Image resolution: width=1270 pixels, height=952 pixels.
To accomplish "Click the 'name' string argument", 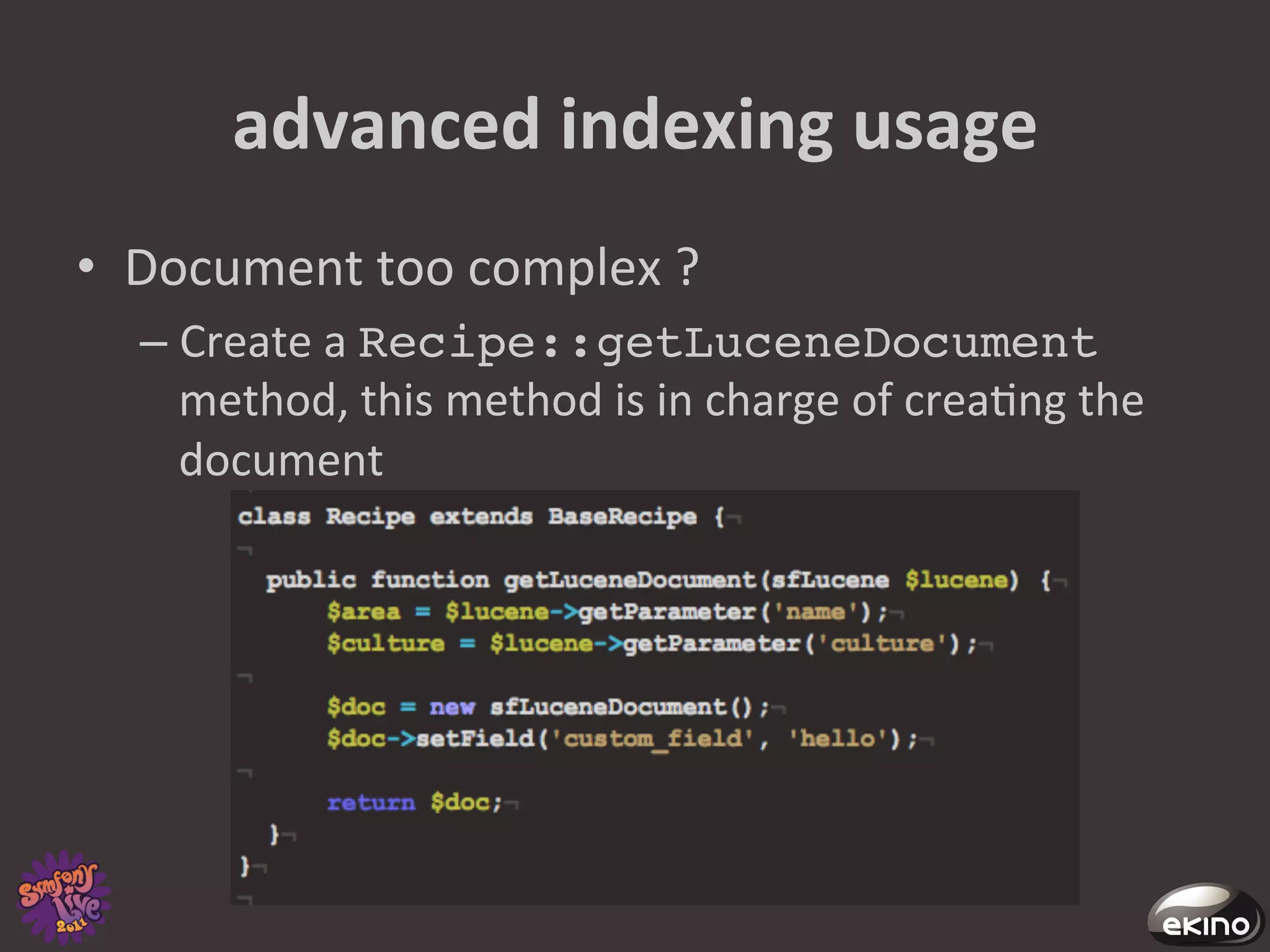I will click(815, 612).
